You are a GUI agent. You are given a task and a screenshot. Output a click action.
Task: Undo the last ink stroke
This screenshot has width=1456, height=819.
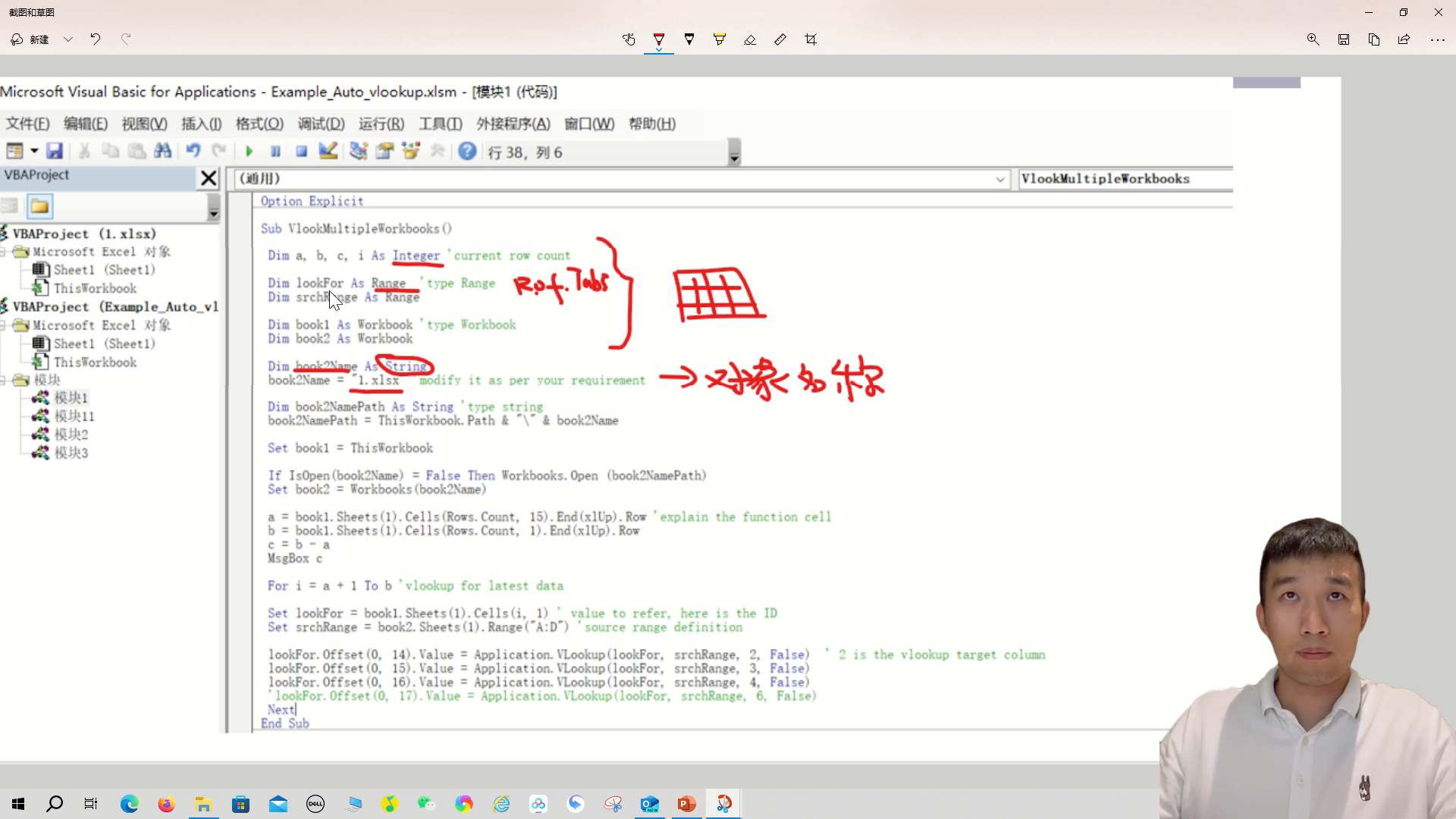(x=96, y=39)
